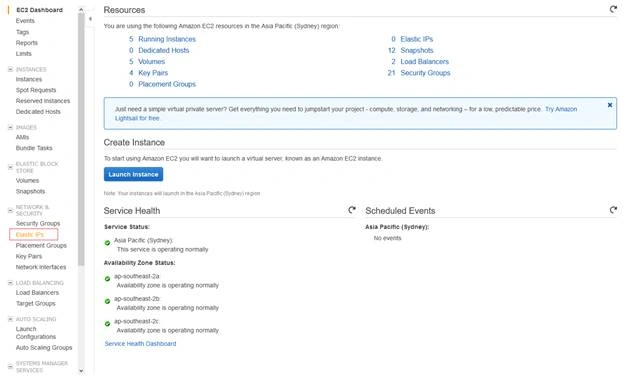
Task: Click the Snapshots count 12
Action: click(392, 50)
